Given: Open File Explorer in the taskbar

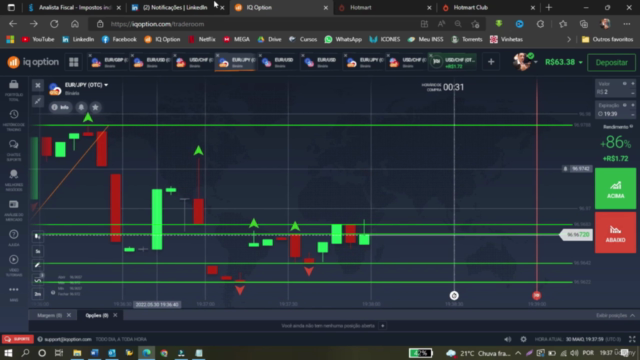Looking at the screenshot, I should click(x=77, y=353).
